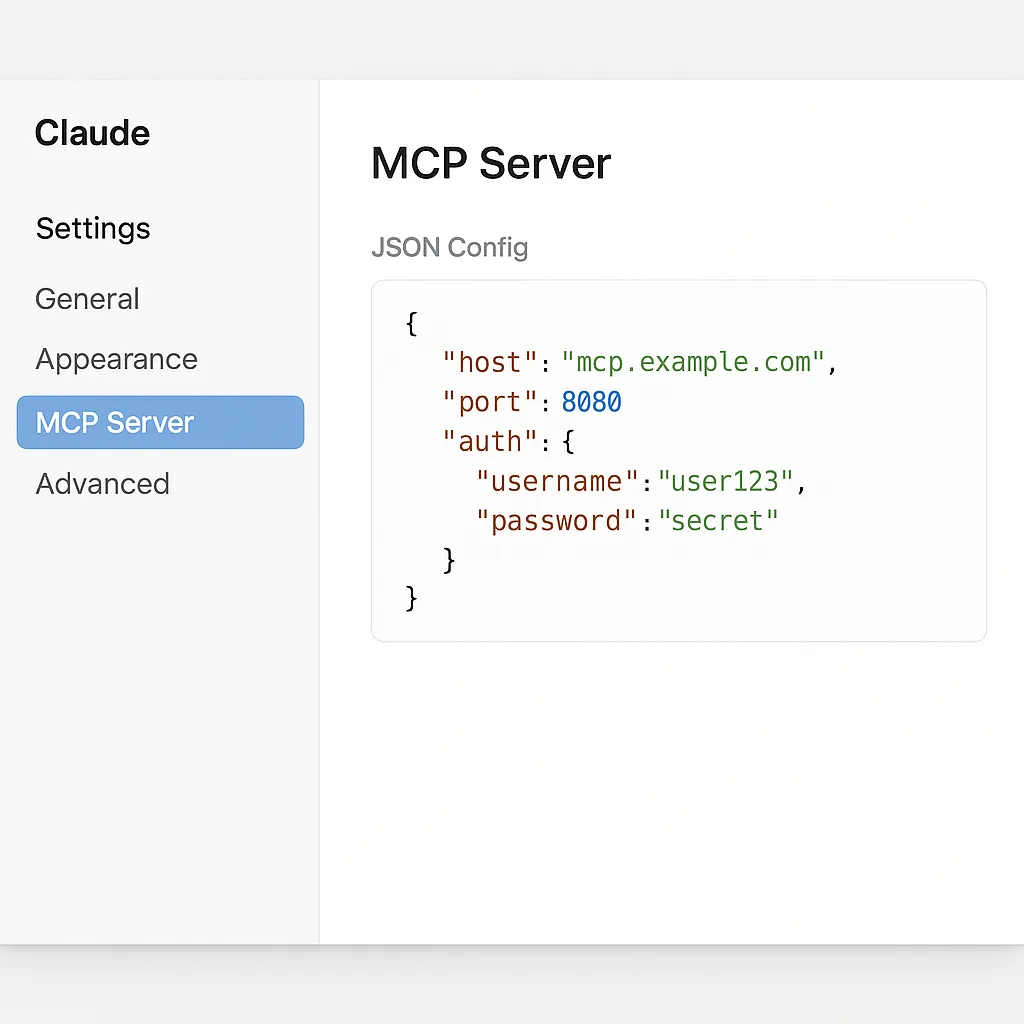
Task: Place cursor on the "host" key
Action: point(490,362)
